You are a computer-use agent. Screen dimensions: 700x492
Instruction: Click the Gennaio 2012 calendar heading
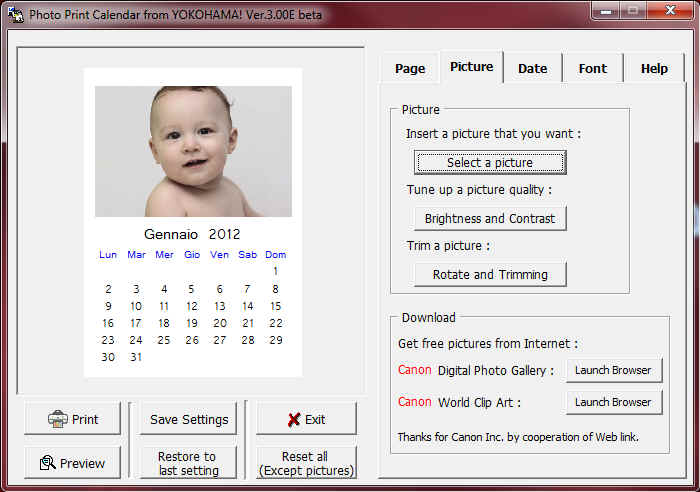(192, 234)
